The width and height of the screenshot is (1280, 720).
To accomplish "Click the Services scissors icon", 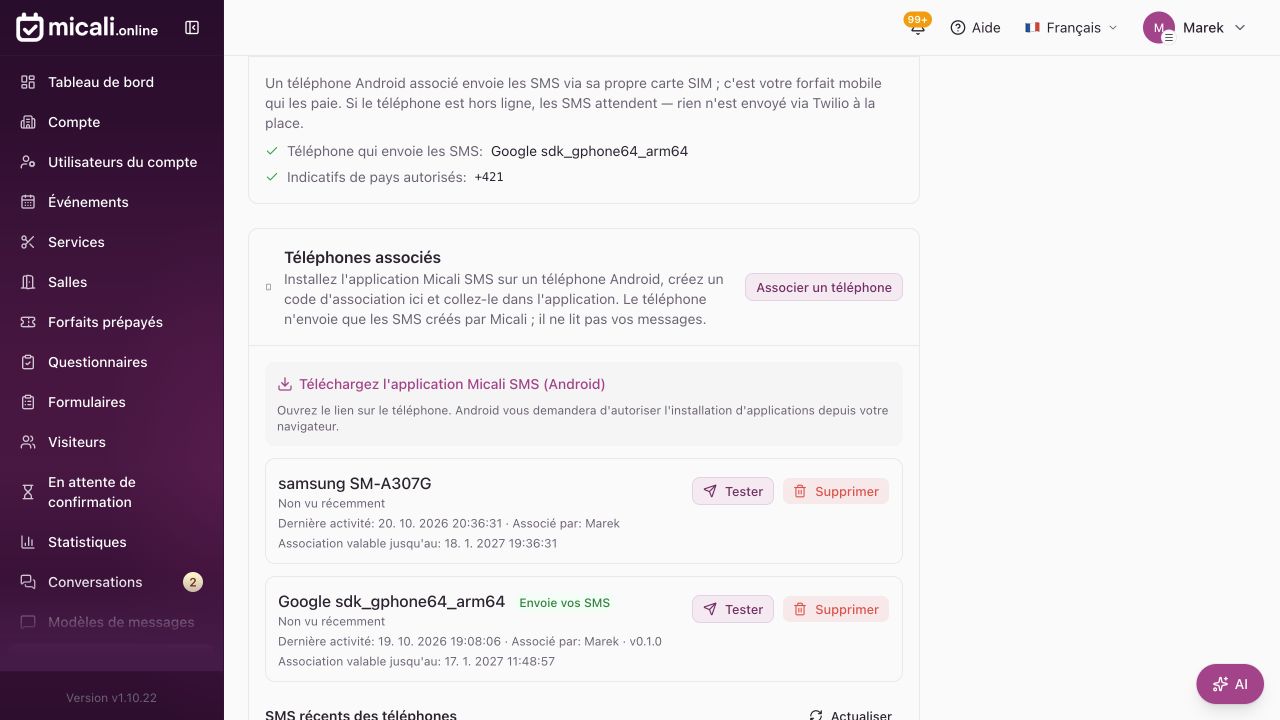I will click(28, 242).
